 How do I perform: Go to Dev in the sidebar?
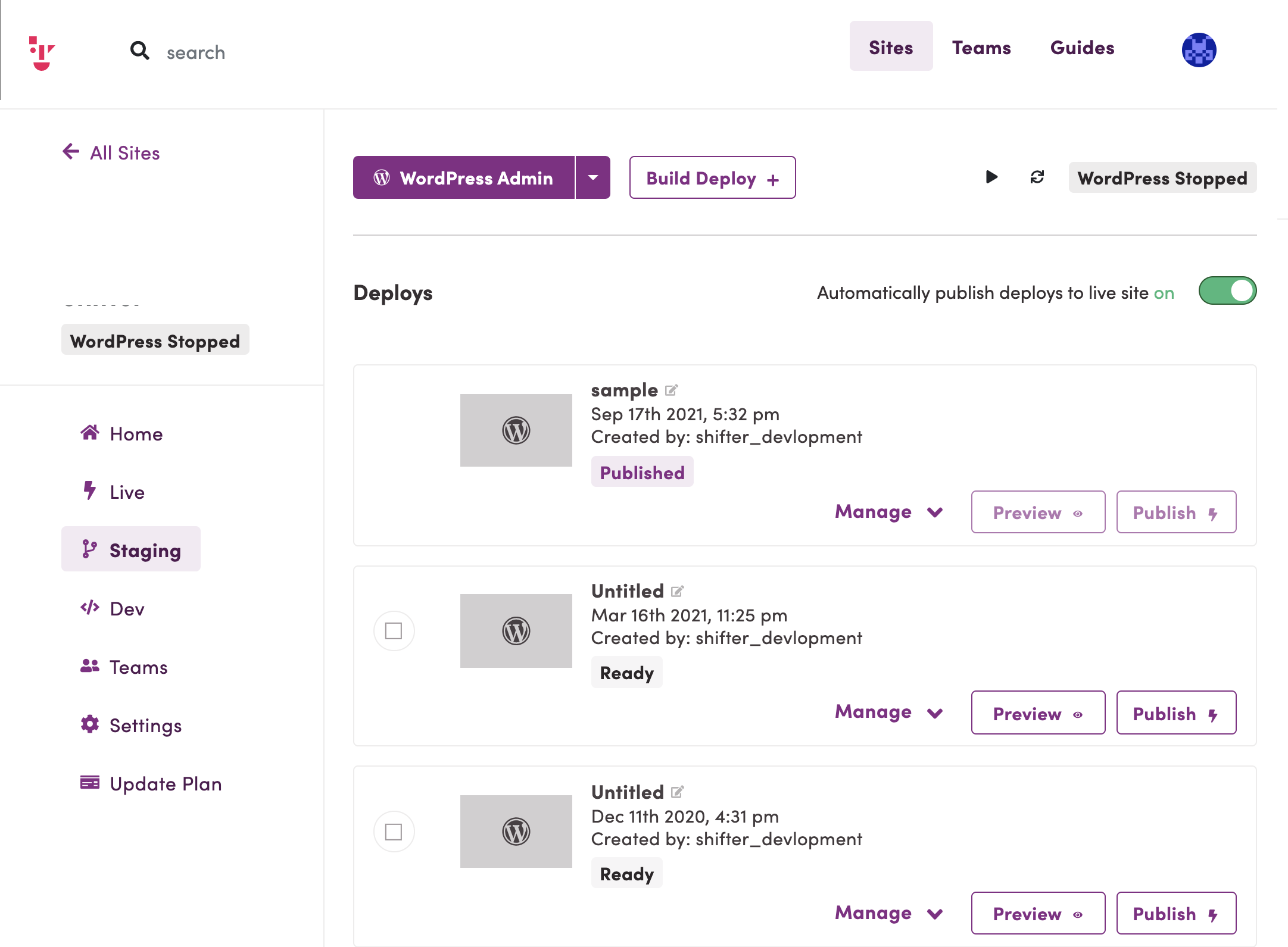coord(113,608)
